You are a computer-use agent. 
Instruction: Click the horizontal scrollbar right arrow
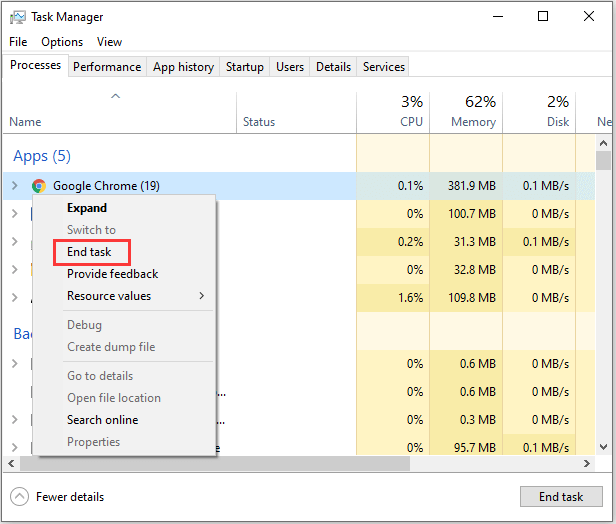point(587,464)
